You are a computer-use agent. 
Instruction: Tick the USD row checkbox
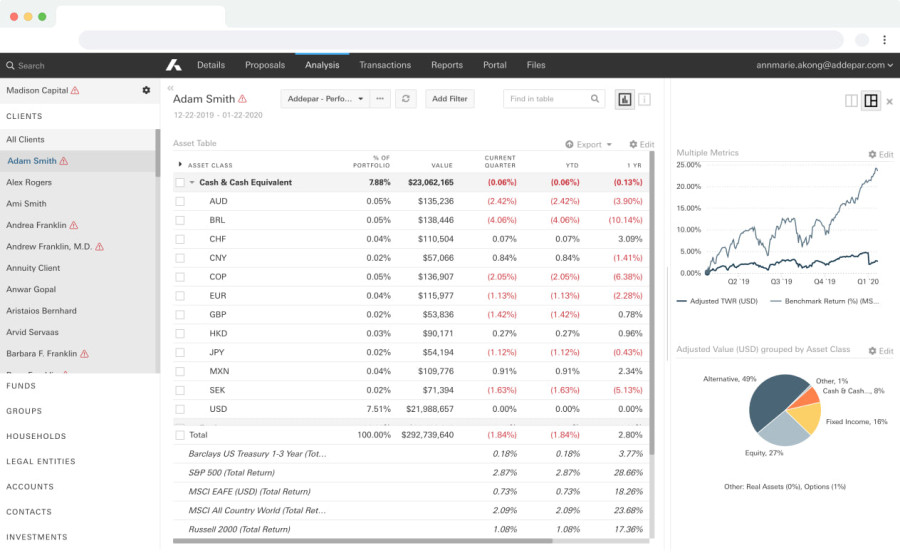[180, 409]
